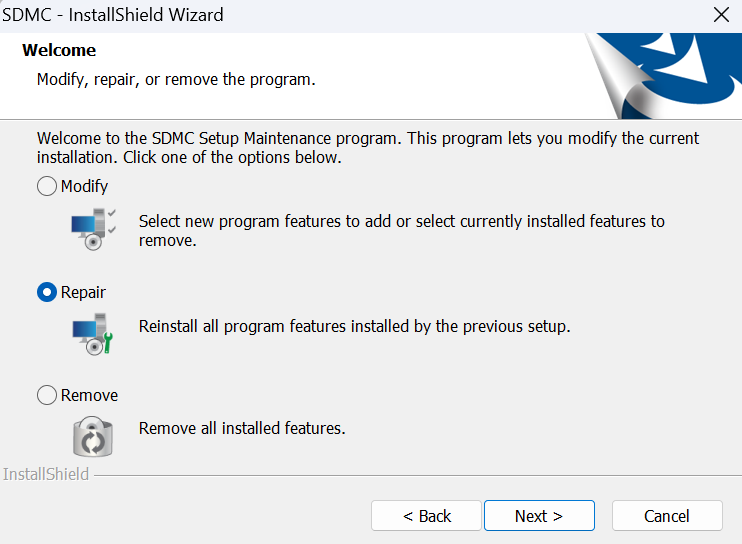Click the Modify computer-with-checkmarks icon
742x544 pixels.
[94, 229]
